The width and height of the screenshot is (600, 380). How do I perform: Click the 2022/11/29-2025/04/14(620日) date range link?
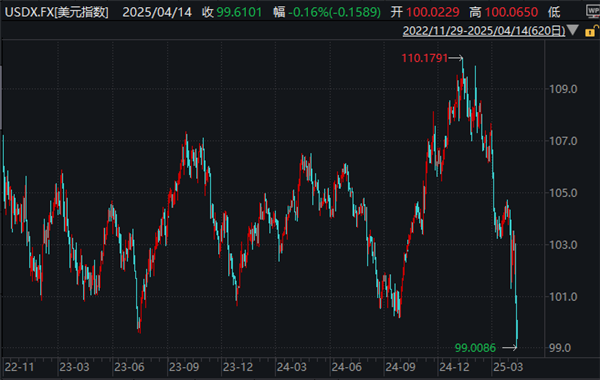coord(484,31)
